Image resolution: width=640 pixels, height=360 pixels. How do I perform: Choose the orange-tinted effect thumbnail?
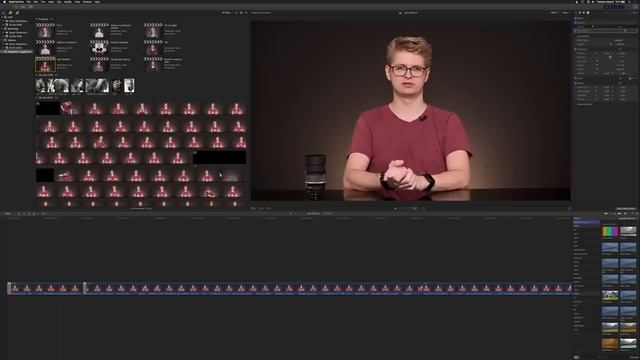[x=610, y=343]
